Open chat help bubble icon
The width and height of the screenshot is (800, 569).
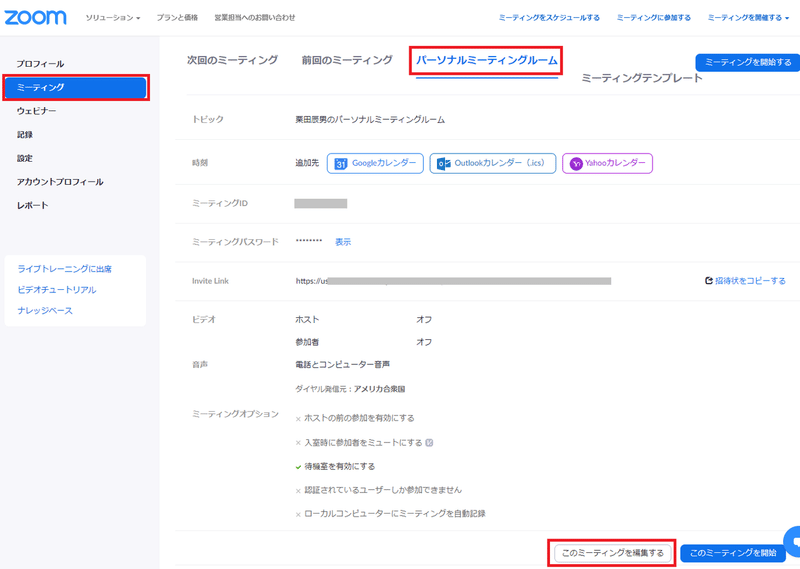(793, 541)
